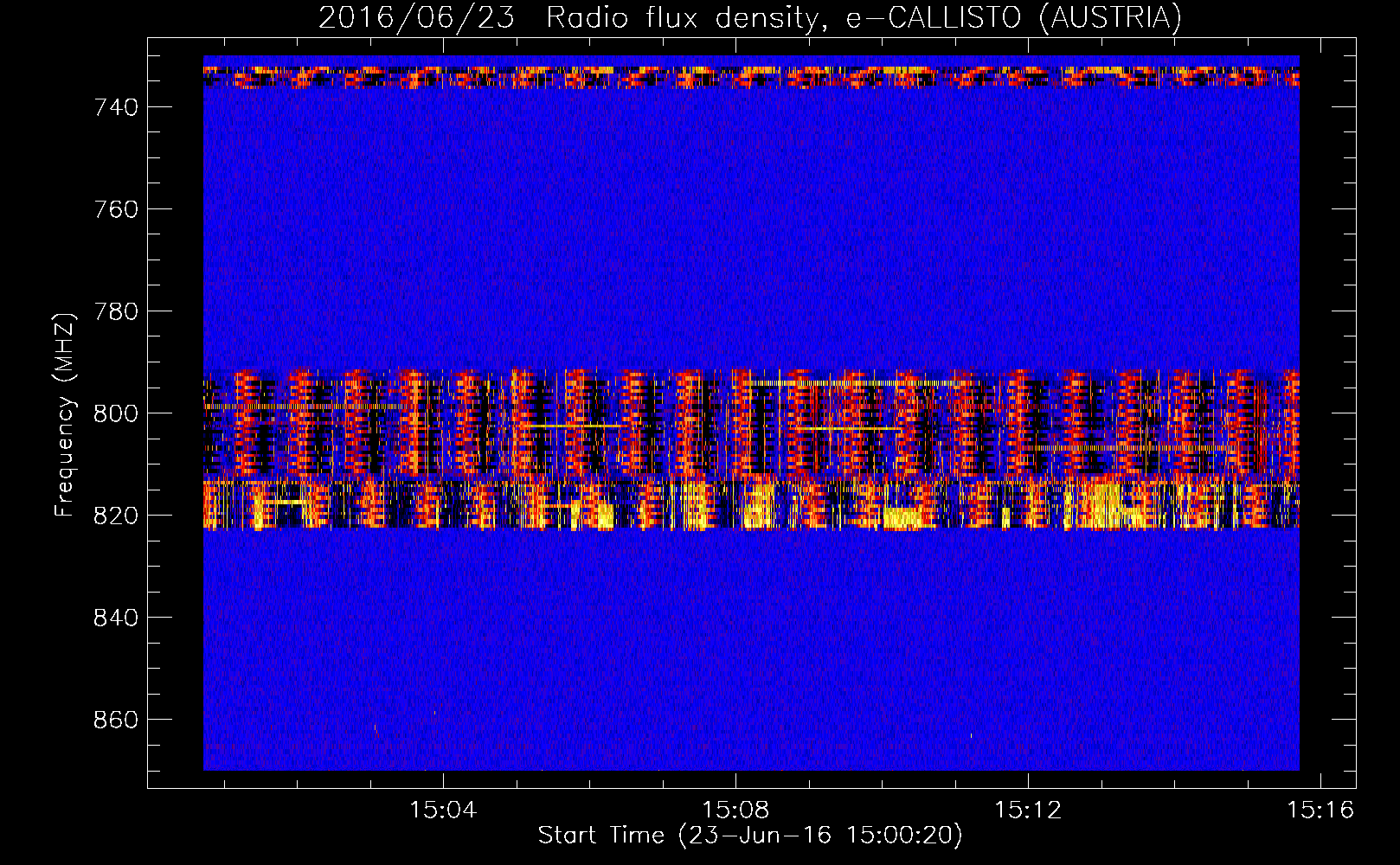Screen dimensions: 1400x865
Task: Click the 15:04 time tick label
Action: (443, 811)
